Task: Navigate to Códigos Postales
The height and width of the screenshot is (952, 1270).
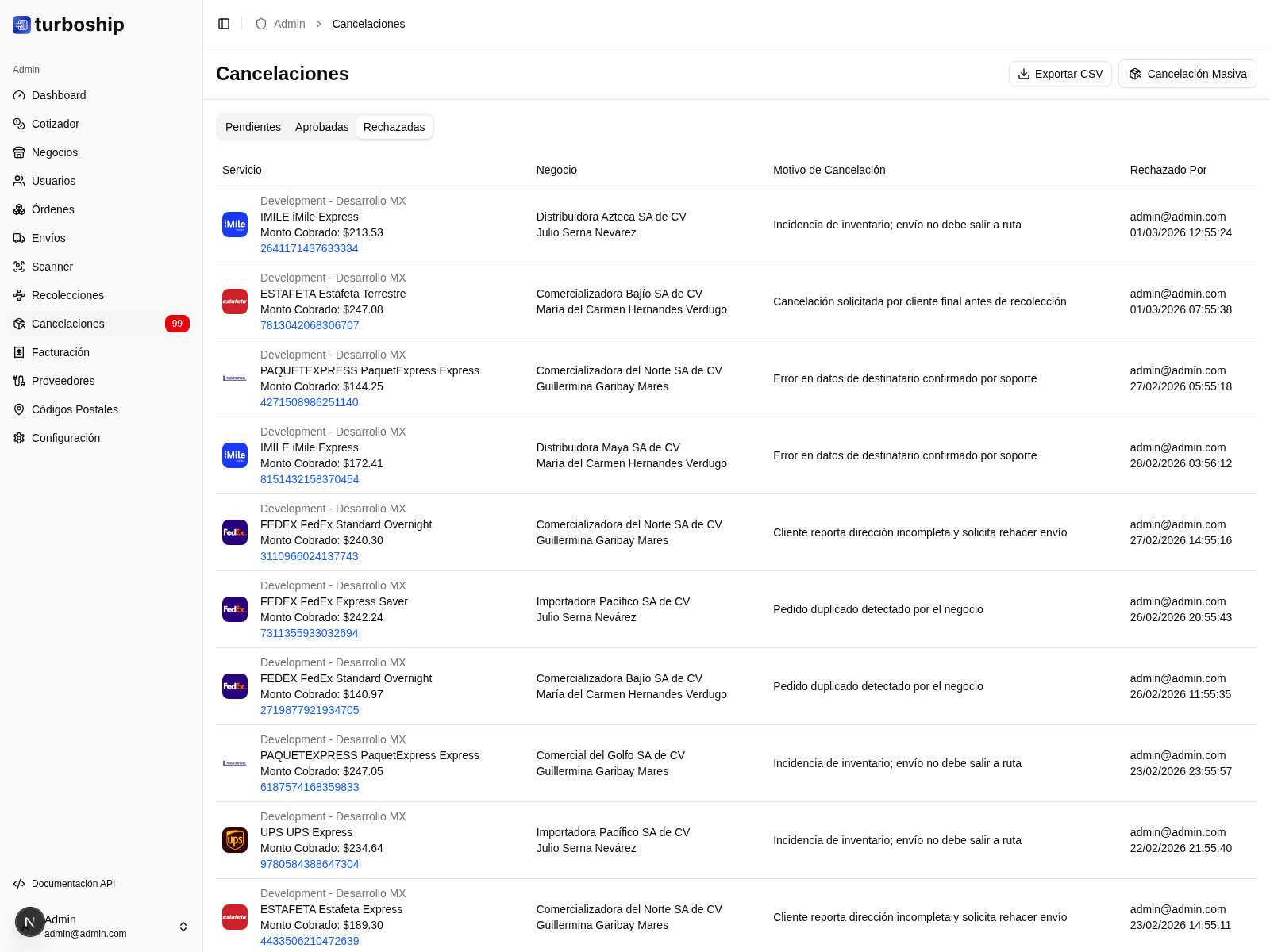Action: tap(75, 409)
